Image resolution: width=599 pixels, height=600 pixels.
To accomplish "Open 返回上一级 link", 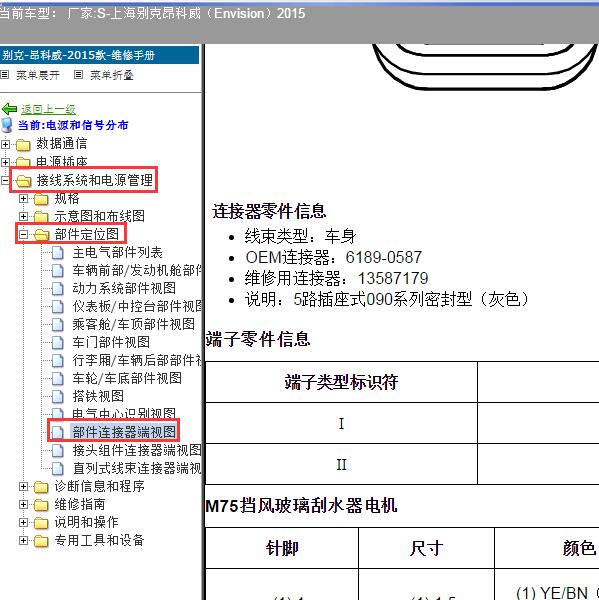I will 48,109.
